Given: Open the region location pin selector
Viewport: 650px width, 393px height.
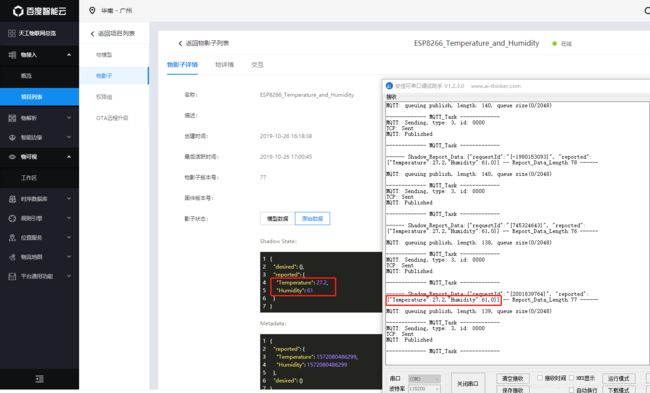Looking at the screenshot, I should click(x=92, y=10).
